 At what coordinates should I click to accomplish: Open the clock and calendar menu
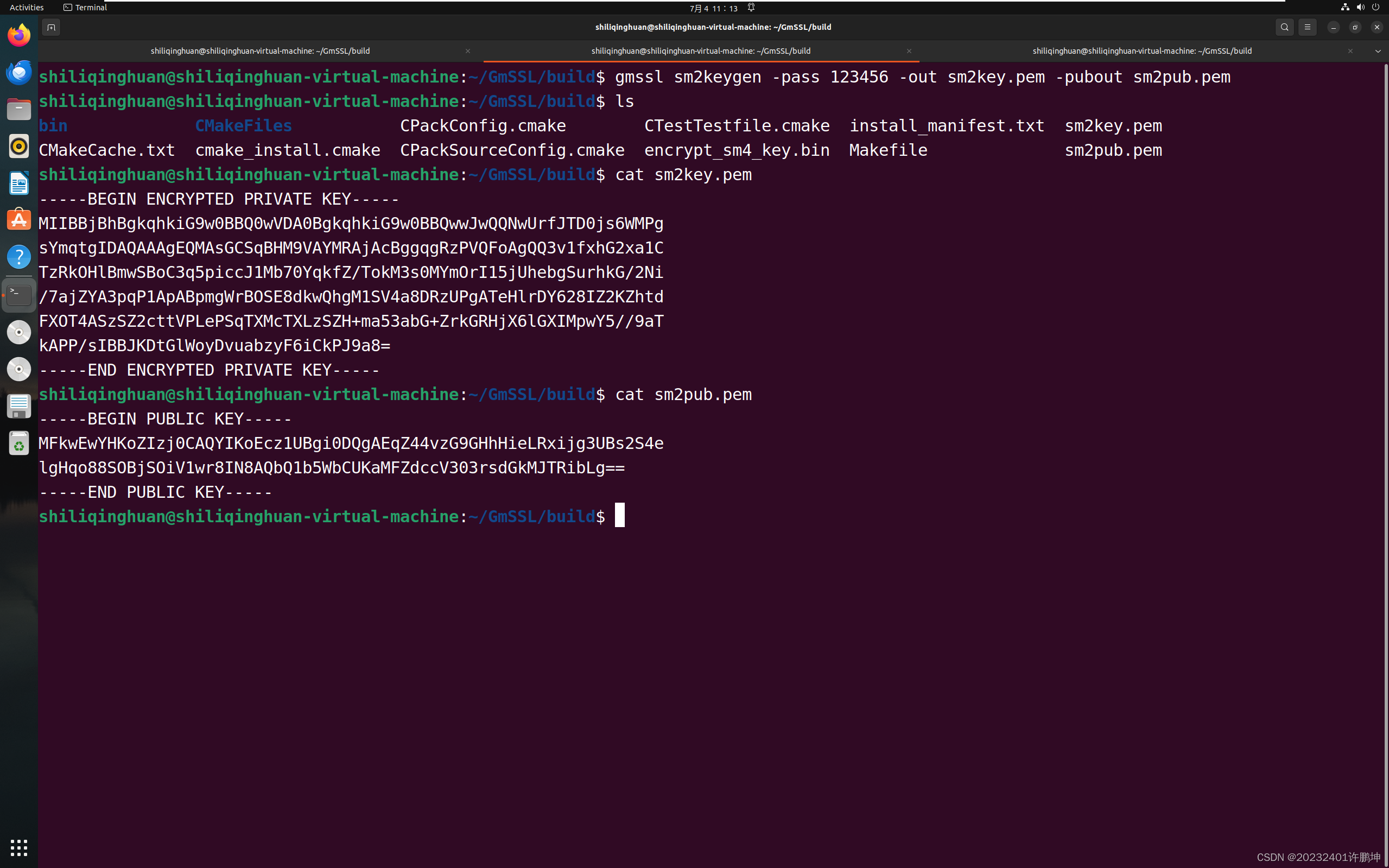pyautogui.click(x=713, y=8)
